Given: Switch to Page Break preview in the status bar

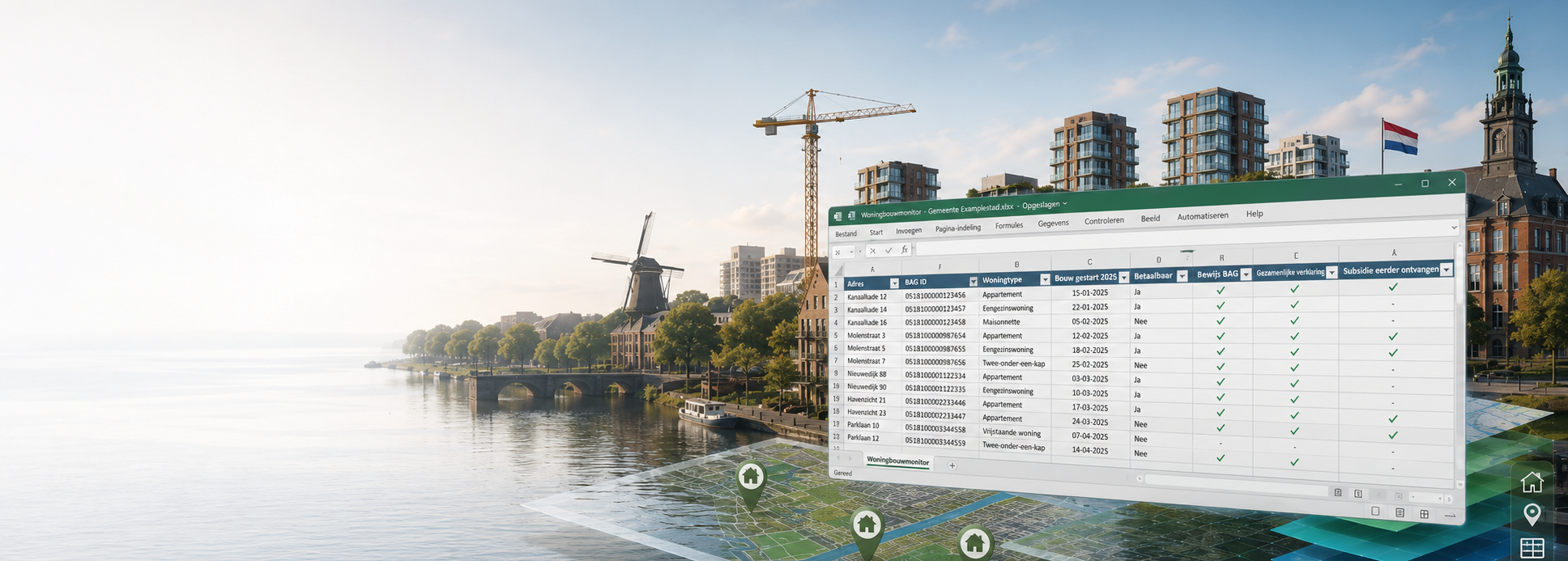Looking at the screenshot, I should pyautogui.click(x=1425, y=514).
